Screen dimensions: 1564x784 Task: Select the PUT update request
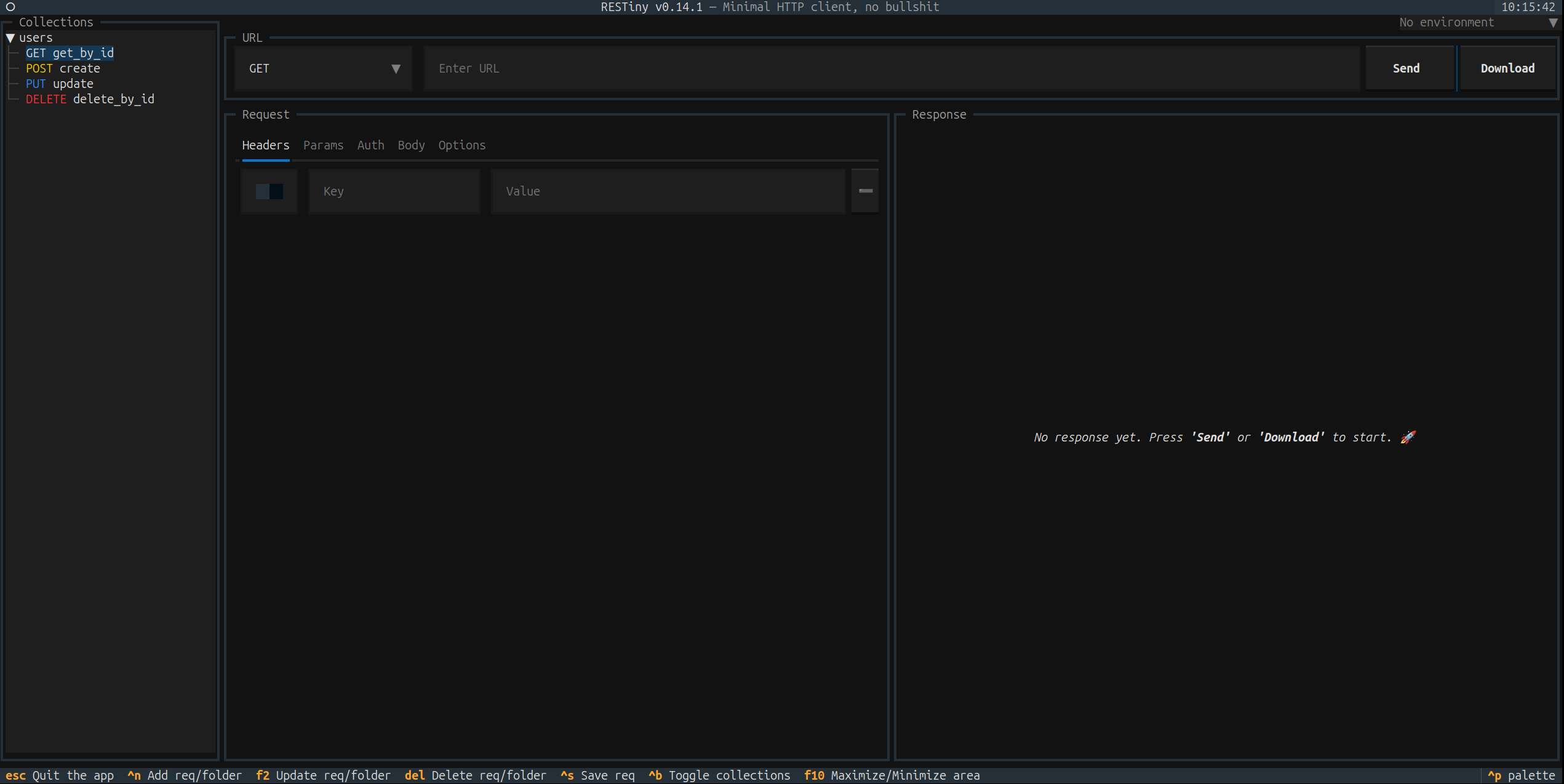(x=60, y=84)
